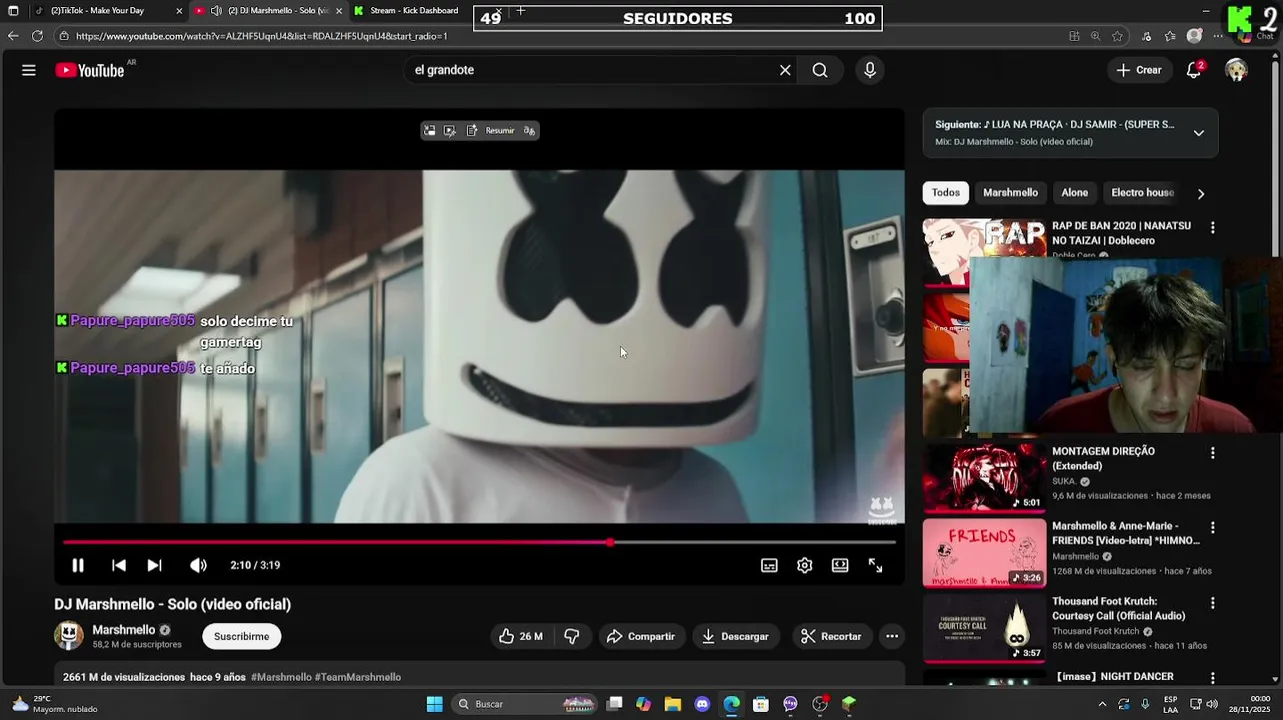1283x720 pixels.
Task: Open options for Courtesy Call video
Action: coord(1213,603)
